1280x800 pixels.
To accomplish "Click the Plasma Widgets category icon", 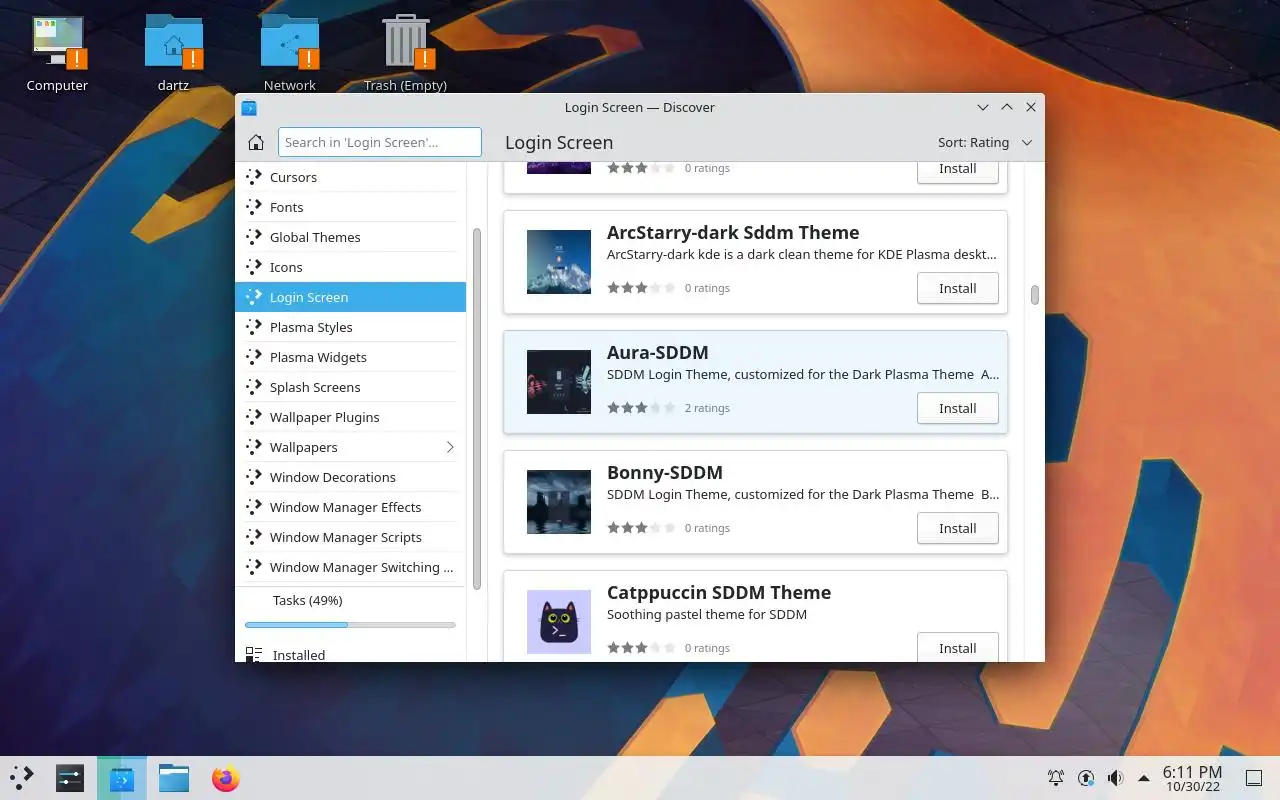I will [x=254, y=357].
